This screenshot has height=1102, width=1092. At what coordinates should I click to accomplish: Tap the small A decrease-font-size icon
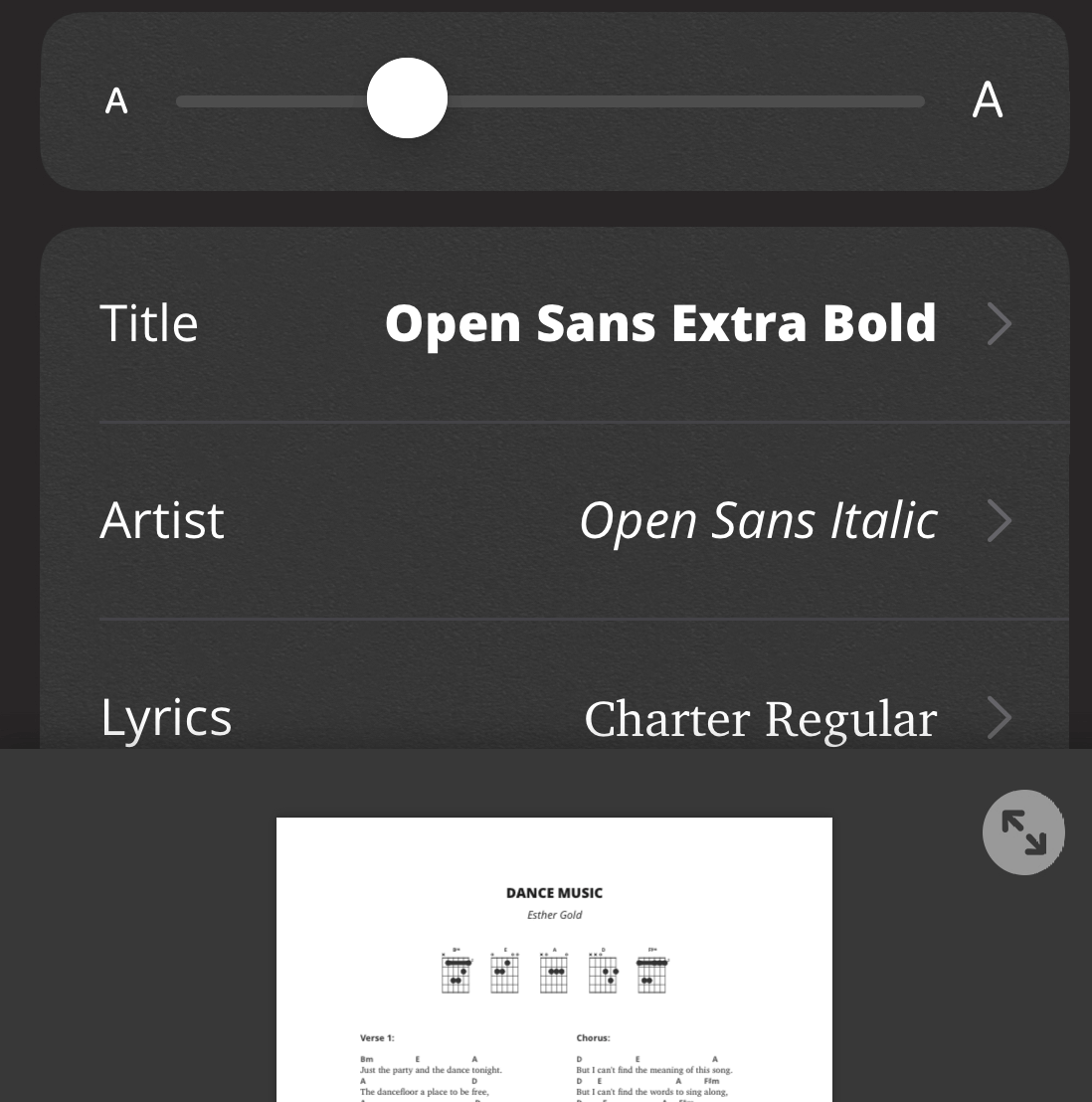click(116, 100)
